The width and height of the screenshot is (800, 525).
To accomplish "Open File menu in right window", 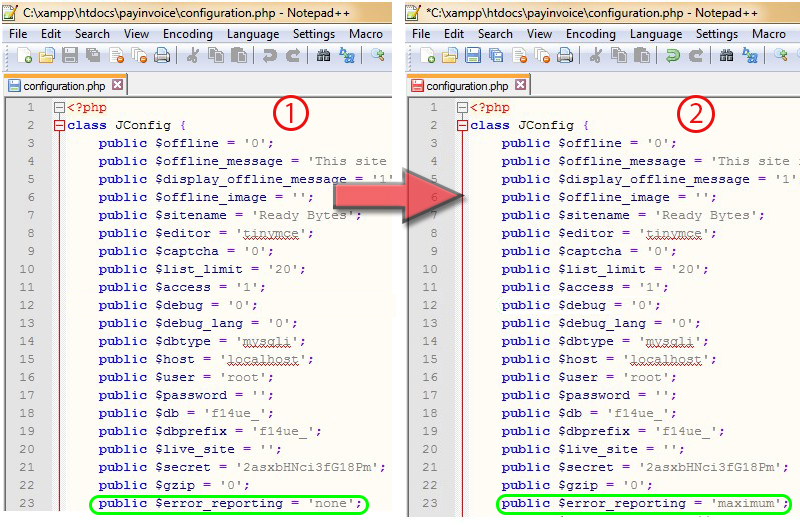I will 421,34.
